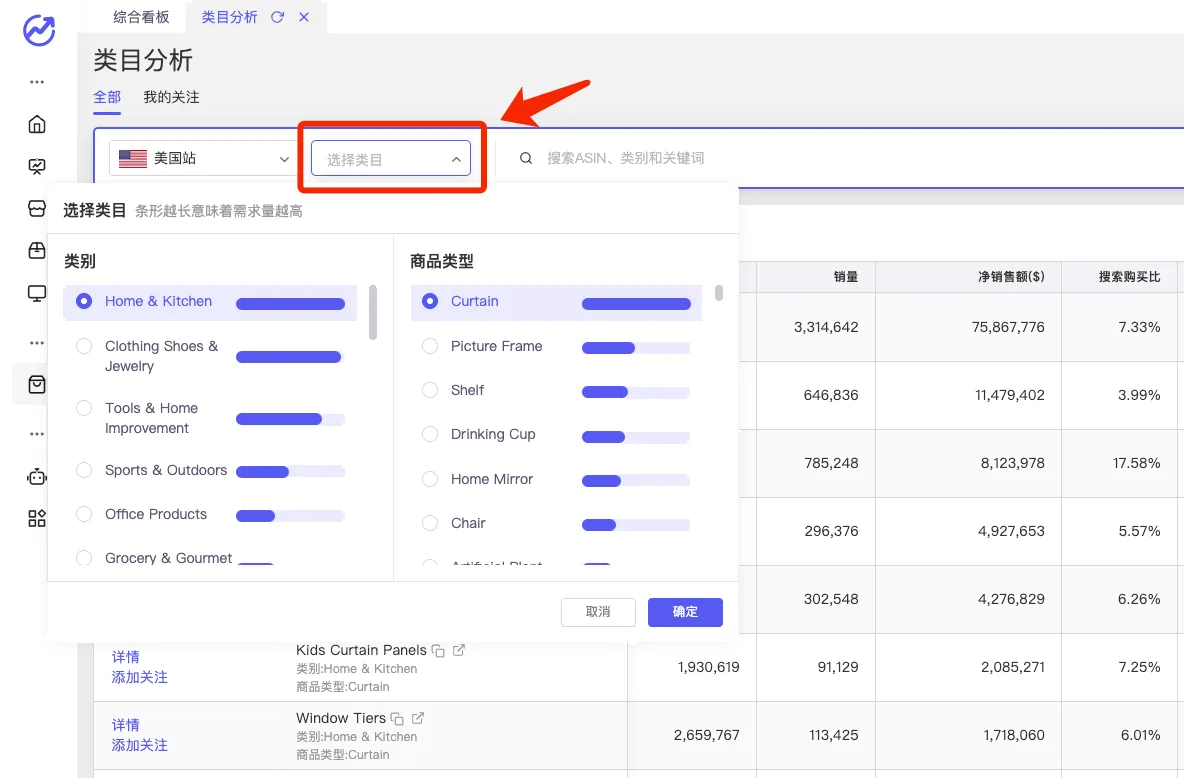The width and height of the screenshot is (1184, 778).
Task: Click the 搜索购买比 column header
Action: click(x=1130, y=276)
